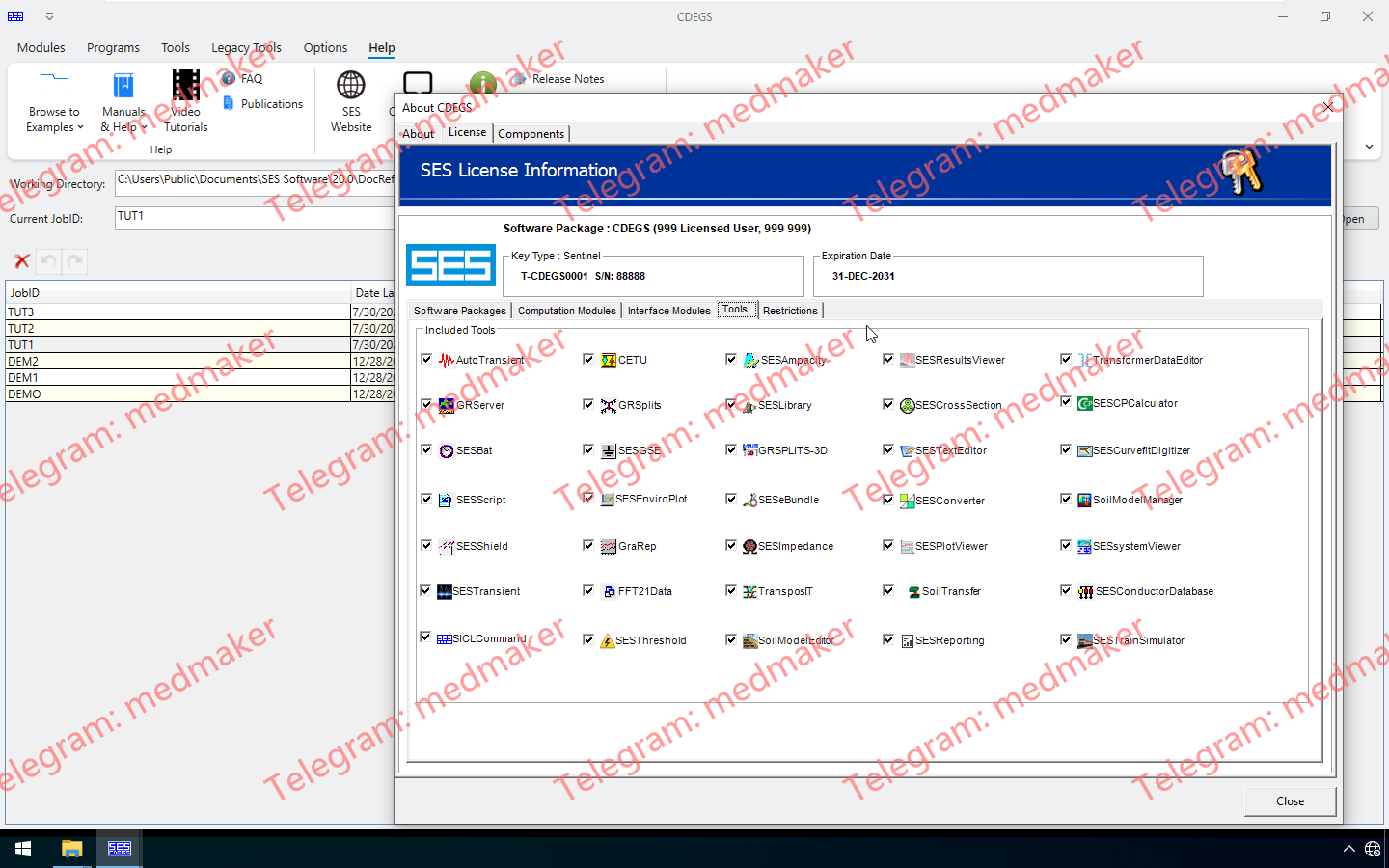Click the SESEnviroPlot tool icon

[607, 500]
